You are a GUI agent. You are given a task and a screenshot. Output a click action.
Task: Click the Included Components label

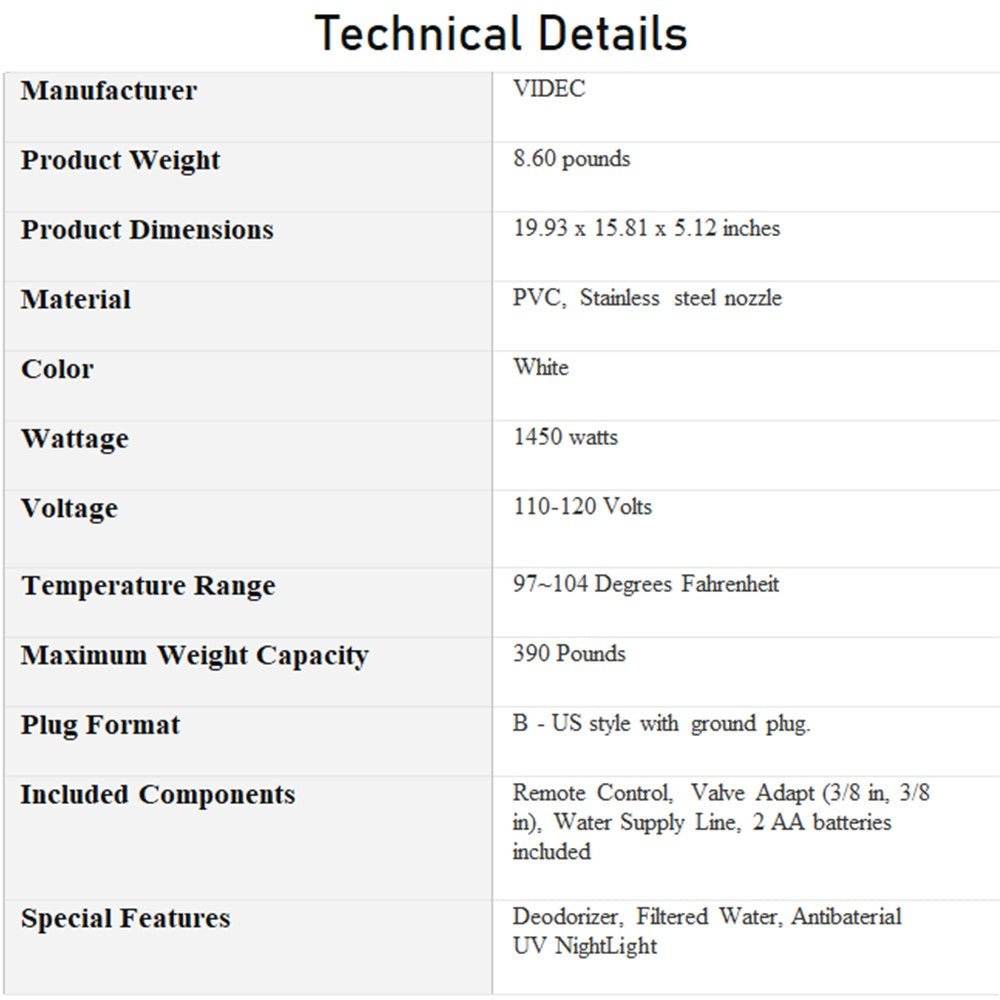(158, 795)
